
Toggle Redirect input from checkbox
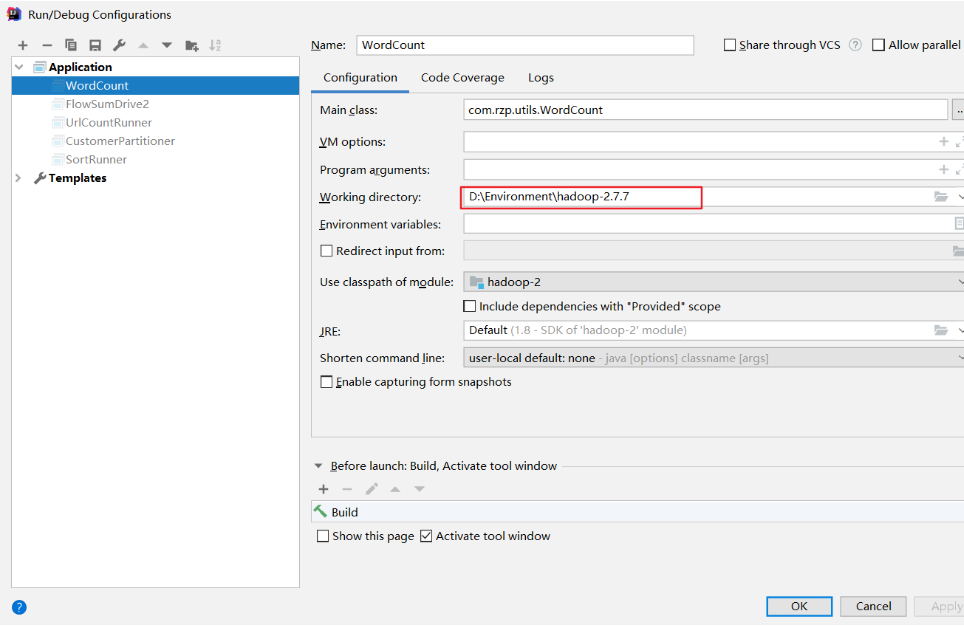326,251
